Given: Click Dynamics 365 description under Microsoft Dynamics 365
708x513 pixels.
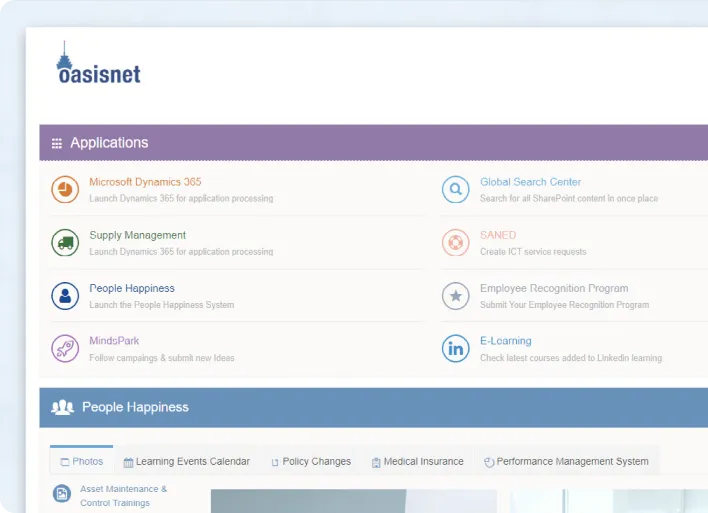Looking at the screenshot, I should (181, 199).
